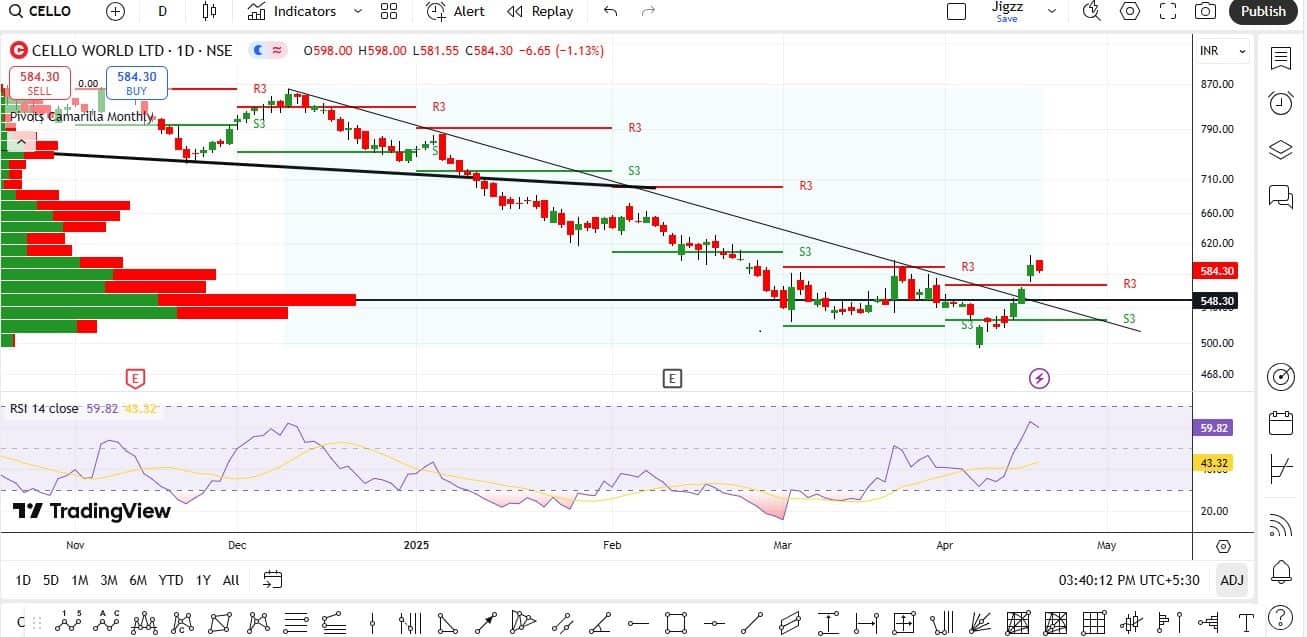1307x637 pixels.
Task: Click the Publish button
Action: [x=1263, y=11]
